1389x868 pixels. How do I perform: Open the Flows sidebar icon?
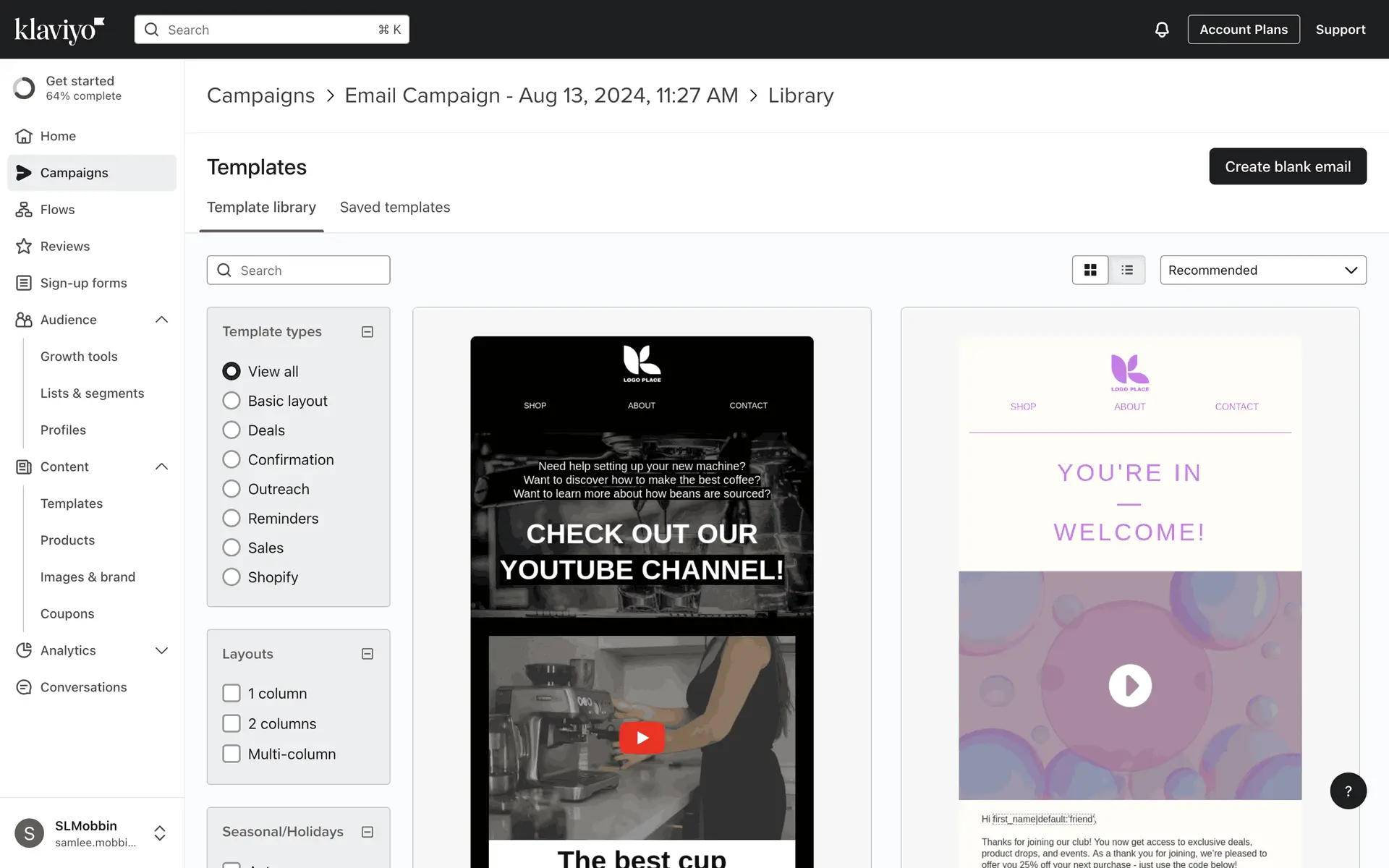[x=24, y=210]
